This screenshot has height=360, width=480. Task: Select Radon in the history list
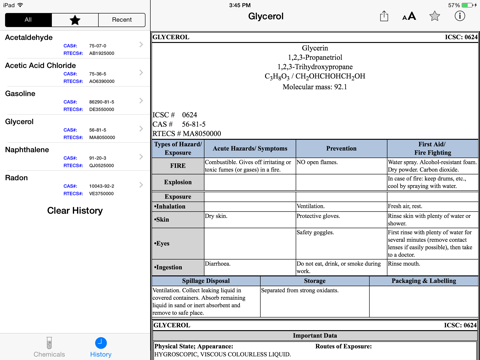[x=75, y=185]
